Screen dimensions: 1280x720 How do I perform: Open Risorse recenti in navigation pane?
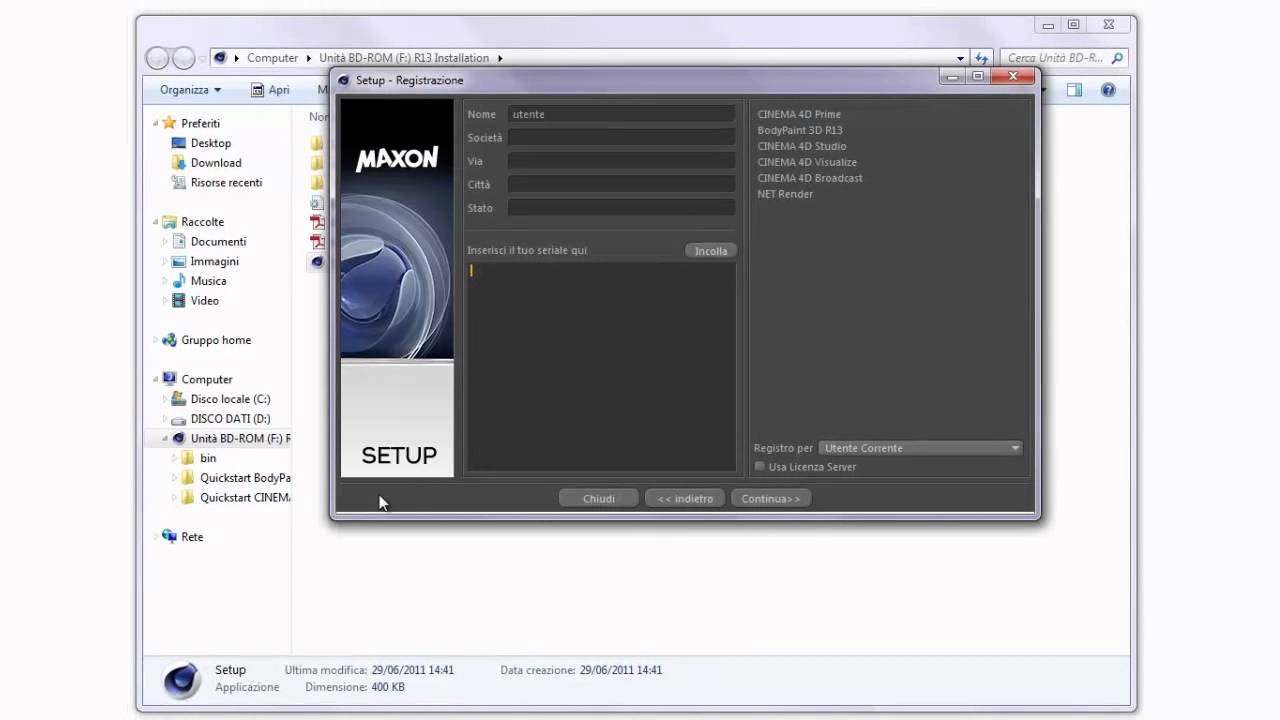click(226, 183)
